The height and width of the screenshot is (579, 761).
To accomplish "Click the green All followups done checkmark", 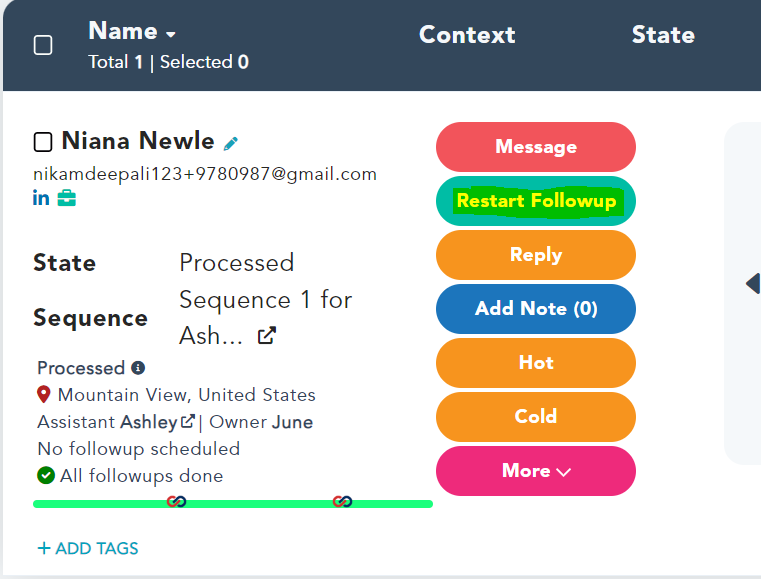I will coord(45,476).
